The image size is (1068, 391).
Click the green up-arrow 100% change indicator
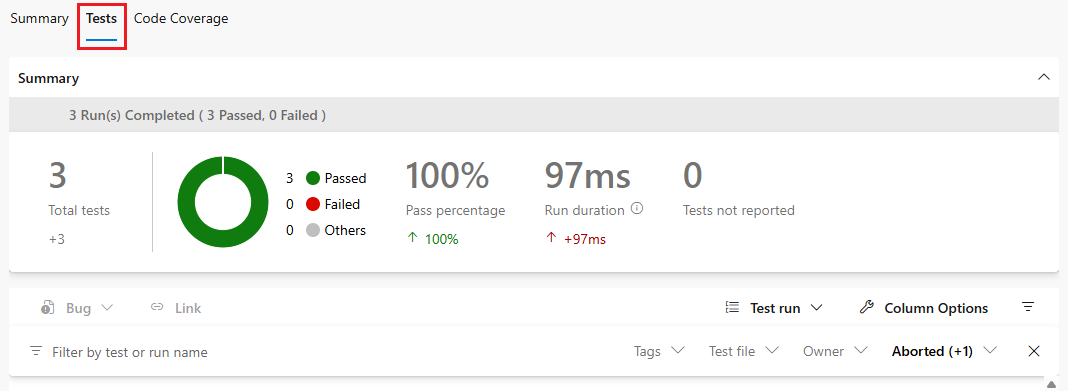[x=433, y=239]
